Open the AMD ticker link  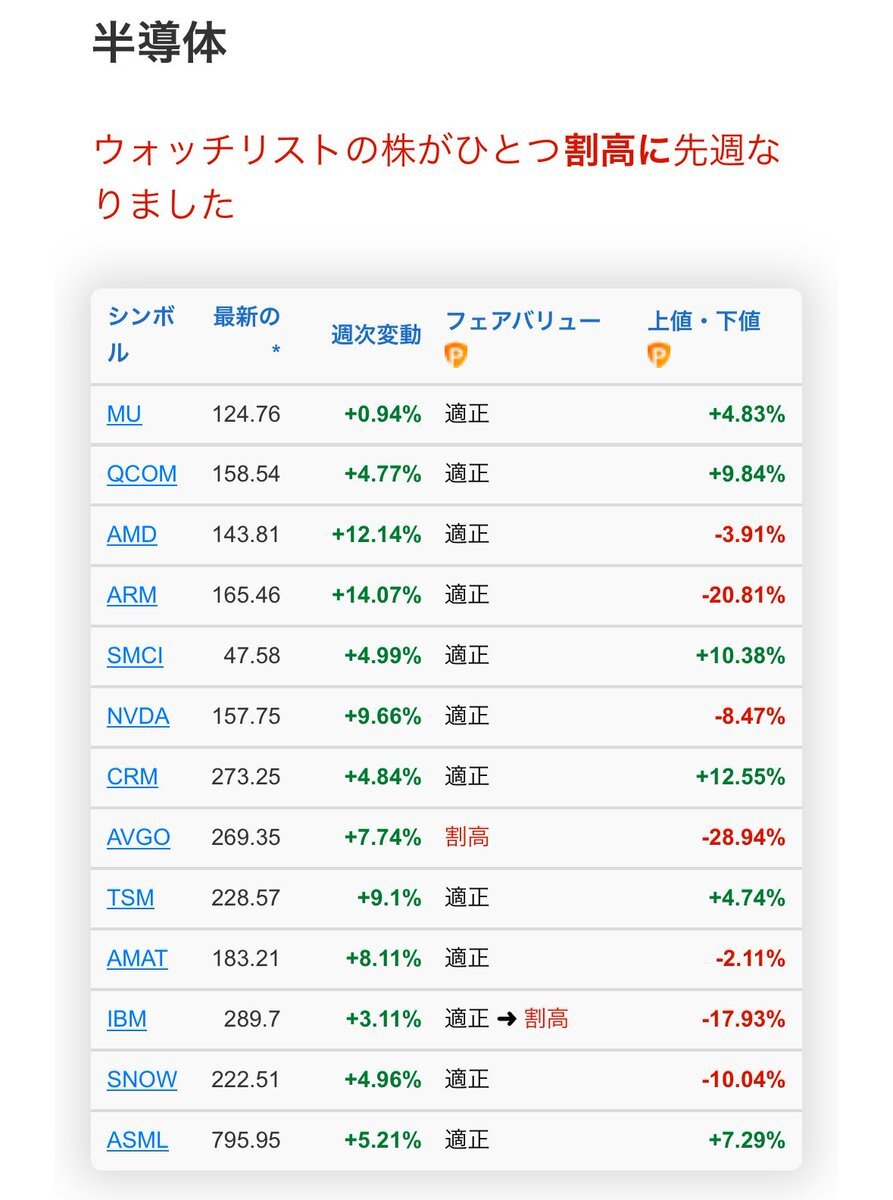tap(132, 535)
